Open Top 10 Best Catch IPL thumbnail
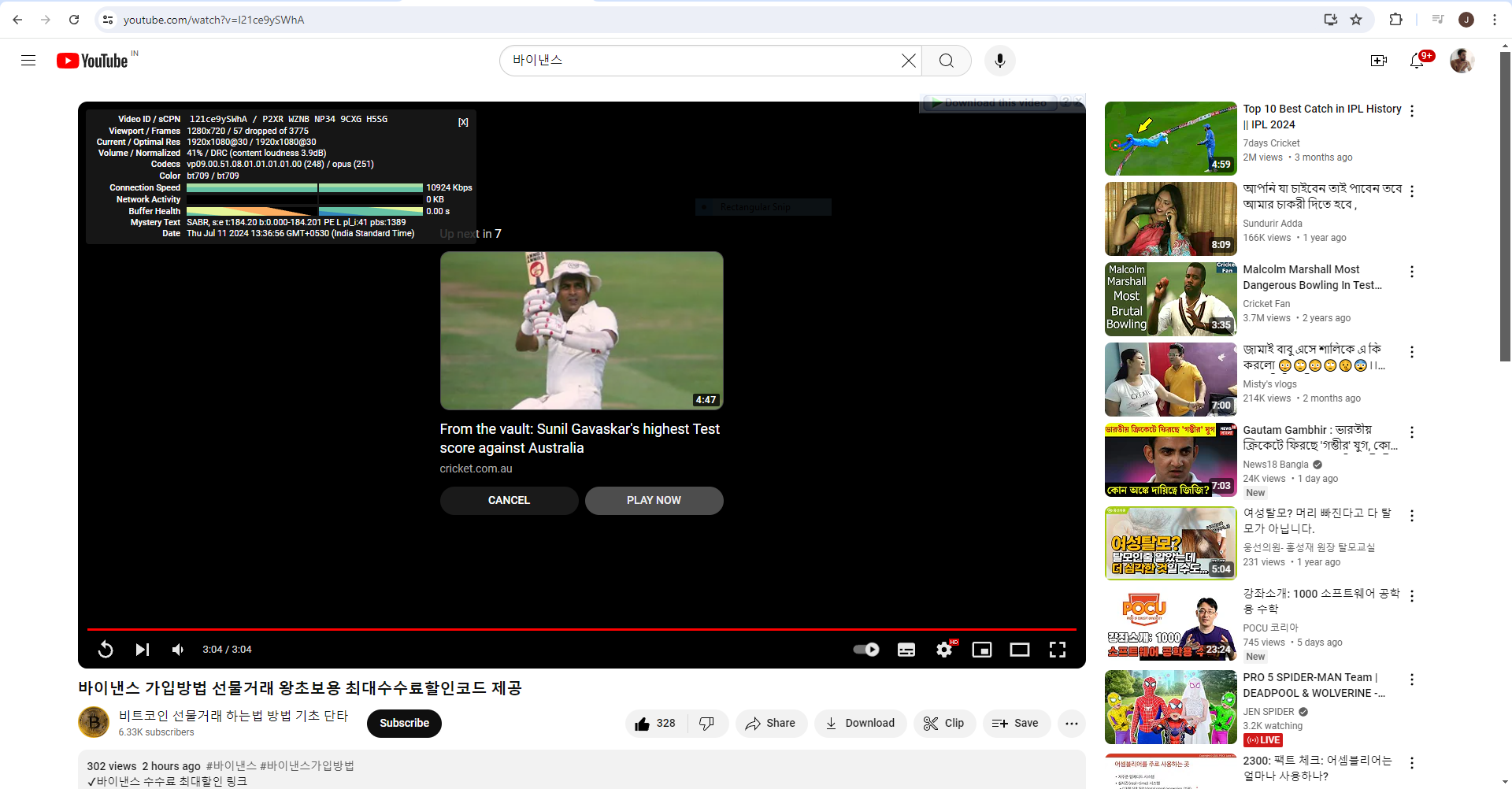 pos(1171,139)
